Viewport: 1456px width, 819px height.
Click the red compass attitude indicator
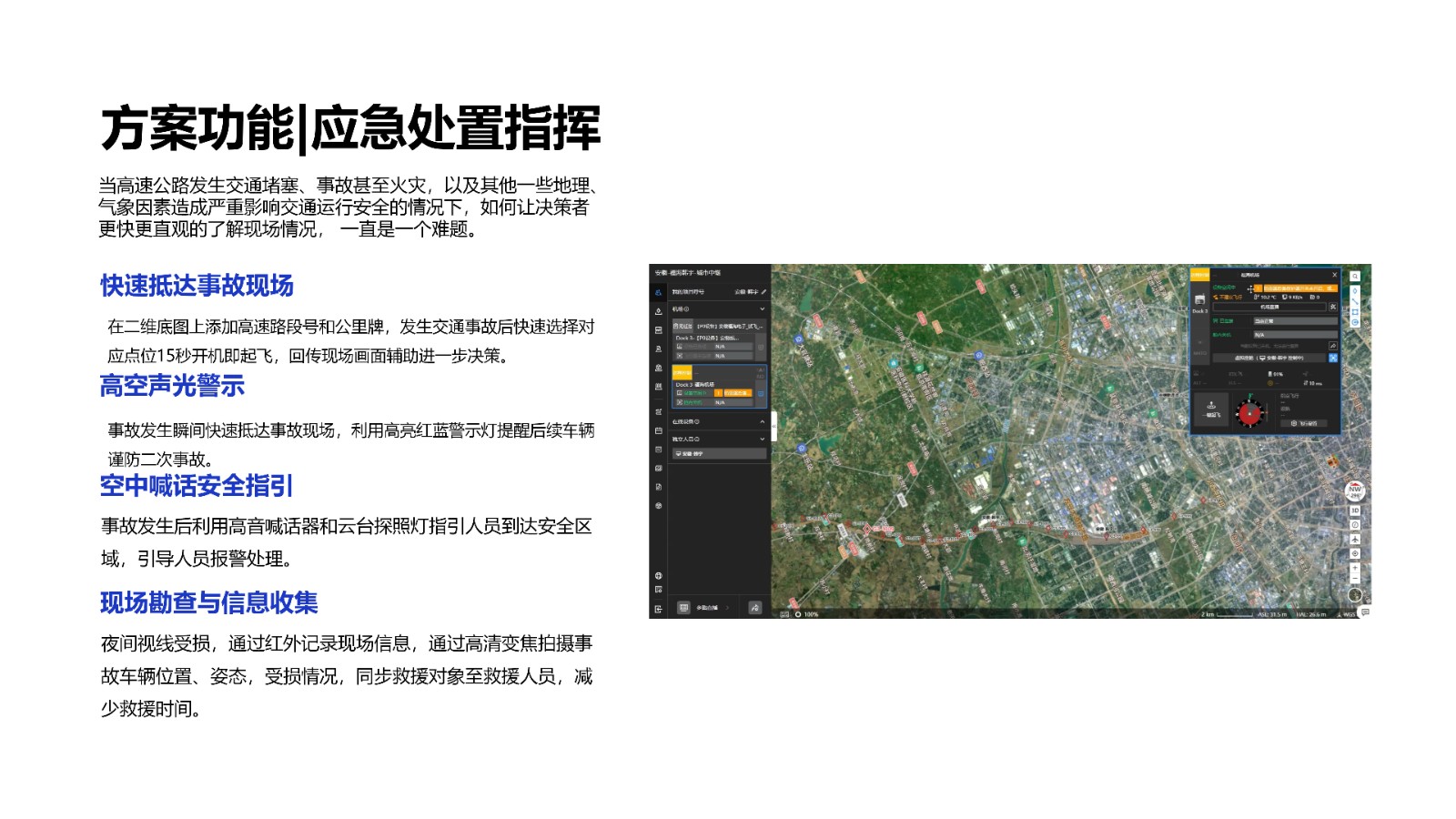1250,413
